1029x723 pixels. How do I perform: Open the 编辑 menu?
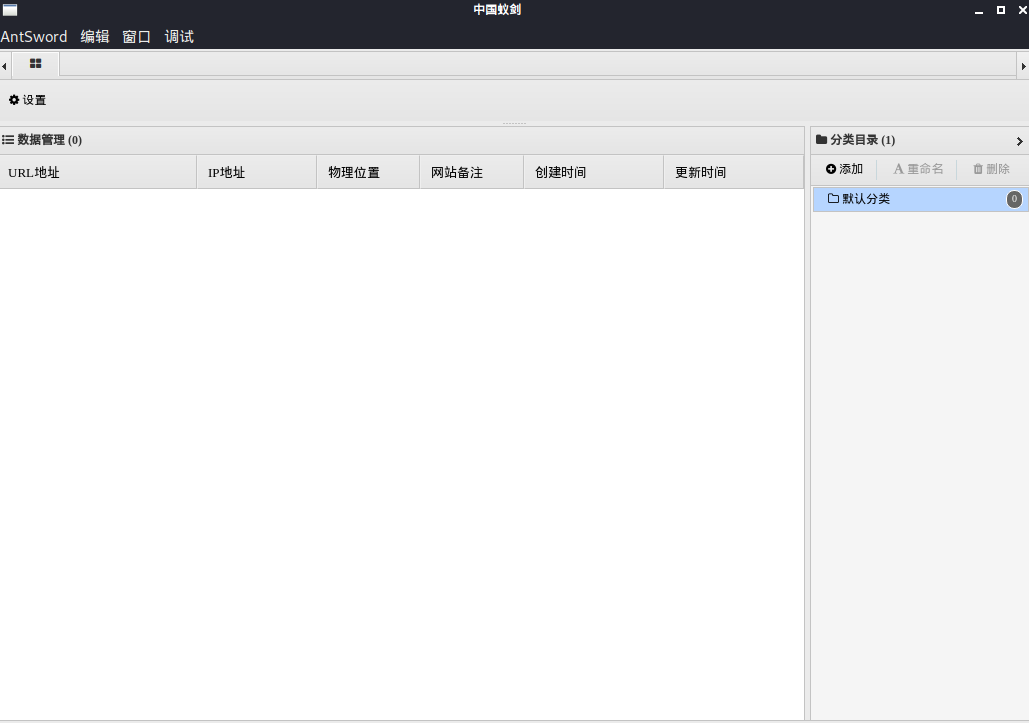(x=94, y=37)
